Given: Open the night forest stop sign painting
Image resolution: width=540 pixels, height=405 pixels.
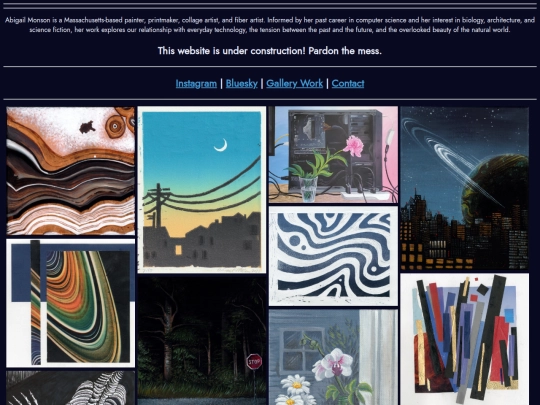Looking at the screenshot, I should click(x=202, y=341).
